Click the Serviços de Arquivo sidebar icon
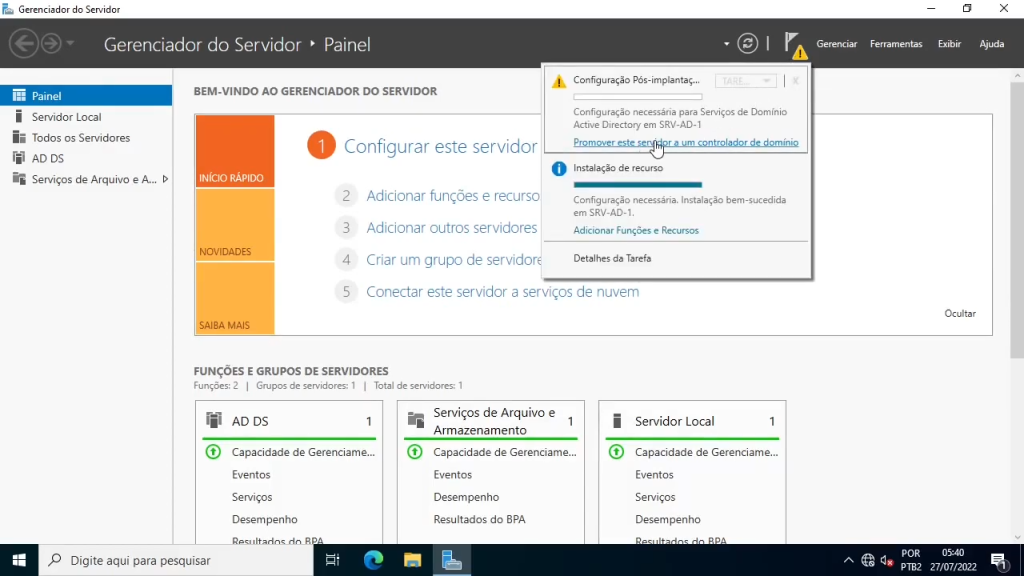This screenshot has width=1024, height=576. click(x=19, y=179)
